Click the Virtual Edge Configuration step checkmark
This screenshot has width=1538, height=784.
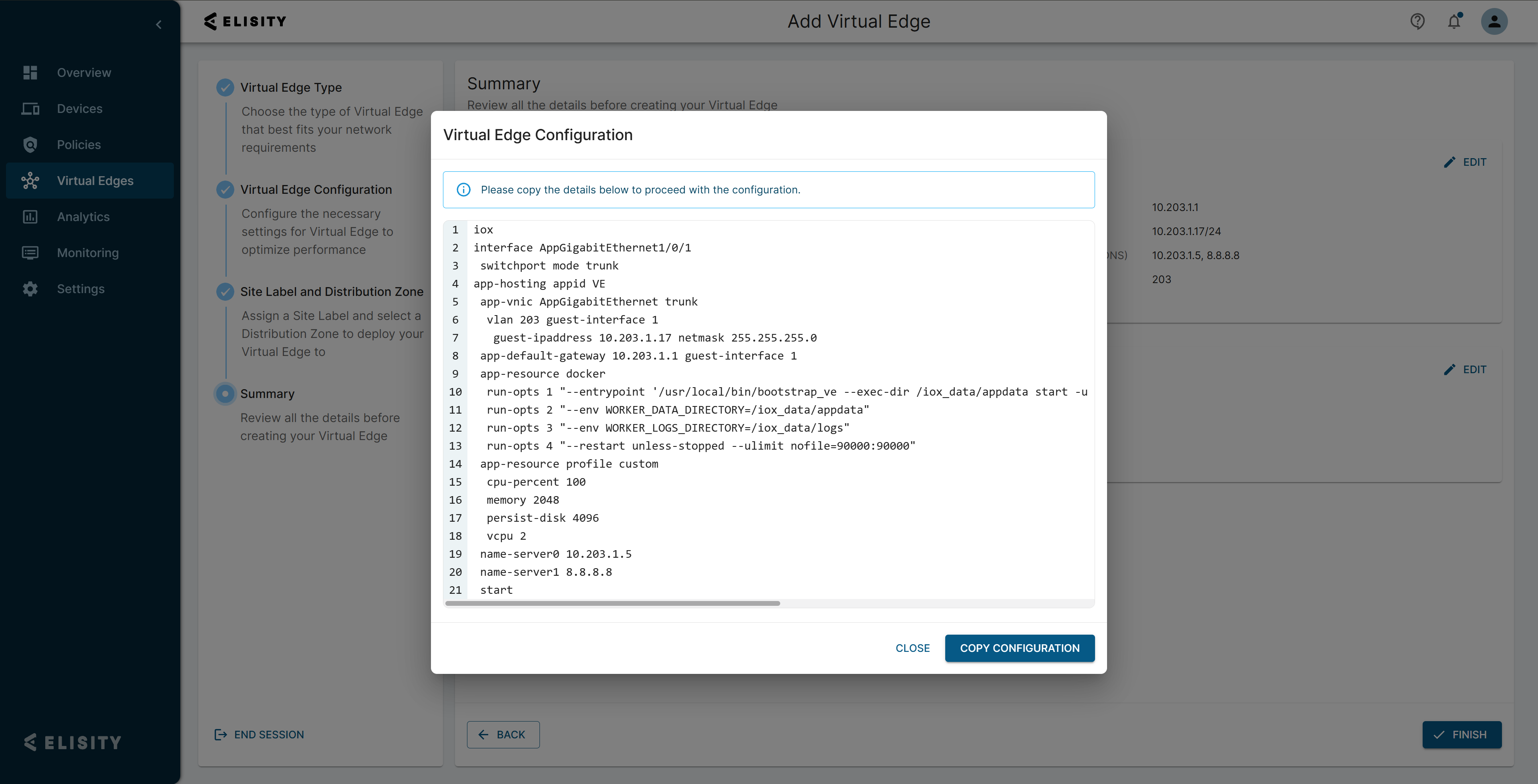[225, 189]
